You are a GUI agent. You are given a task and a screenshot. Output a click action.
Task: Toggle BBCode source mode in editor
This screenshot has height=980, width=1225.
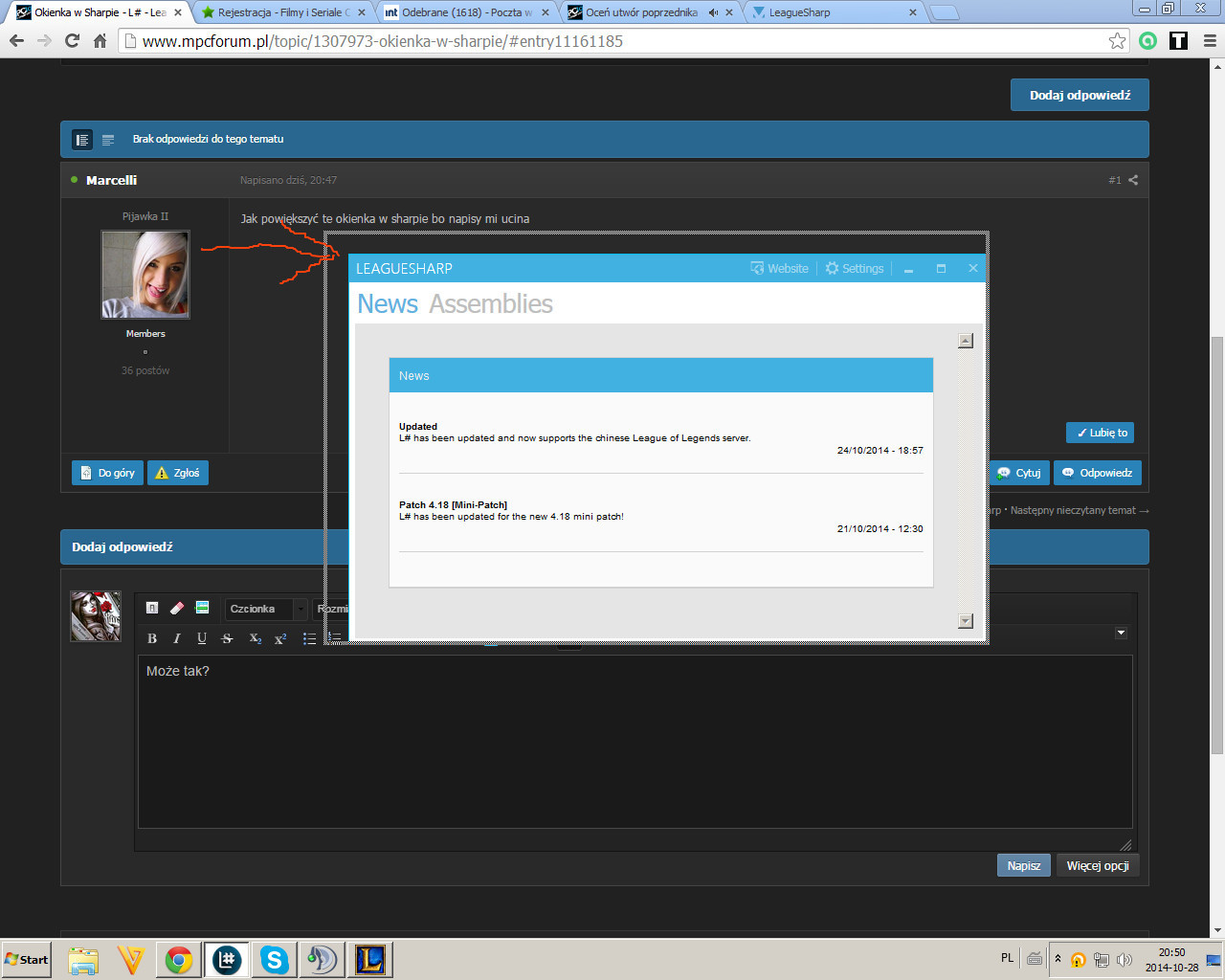(152, 608)
